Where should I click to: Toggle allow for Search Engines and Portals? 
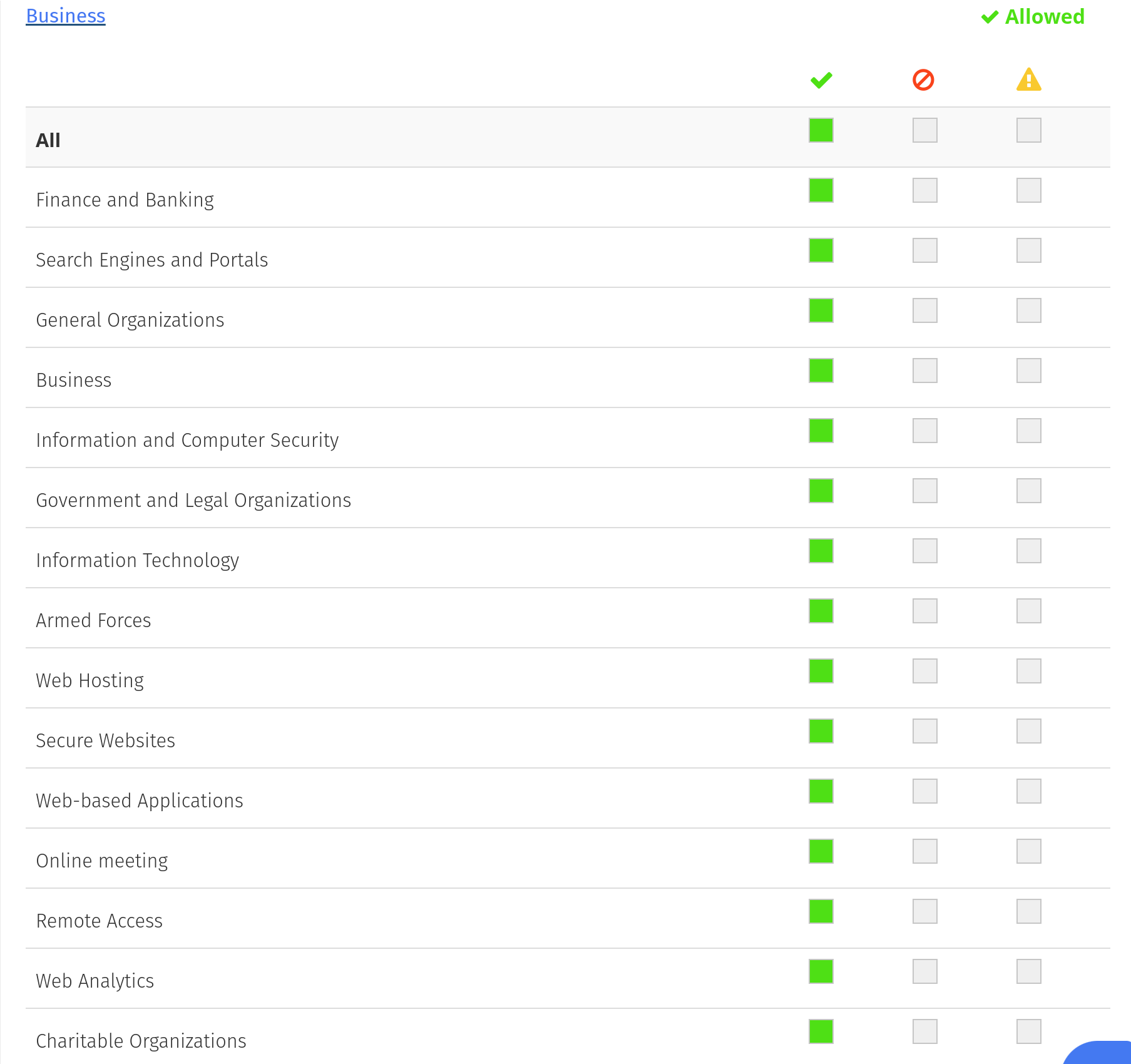(821, 250)
